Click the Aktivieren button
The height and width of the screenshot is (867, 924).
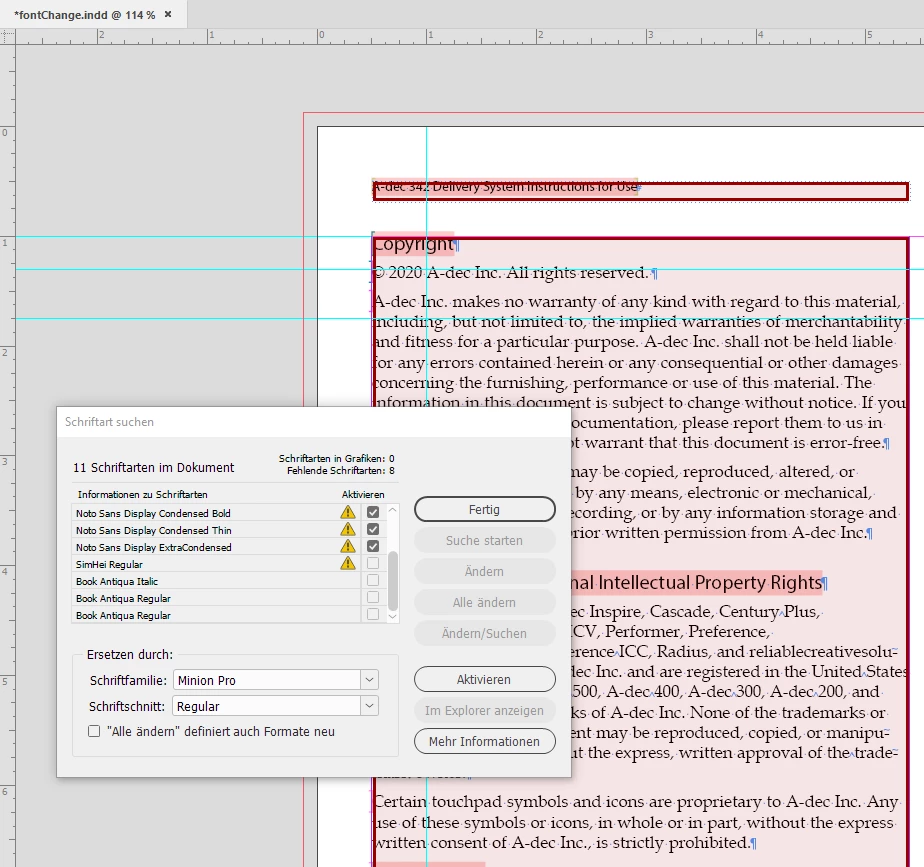tap(484, 679)
